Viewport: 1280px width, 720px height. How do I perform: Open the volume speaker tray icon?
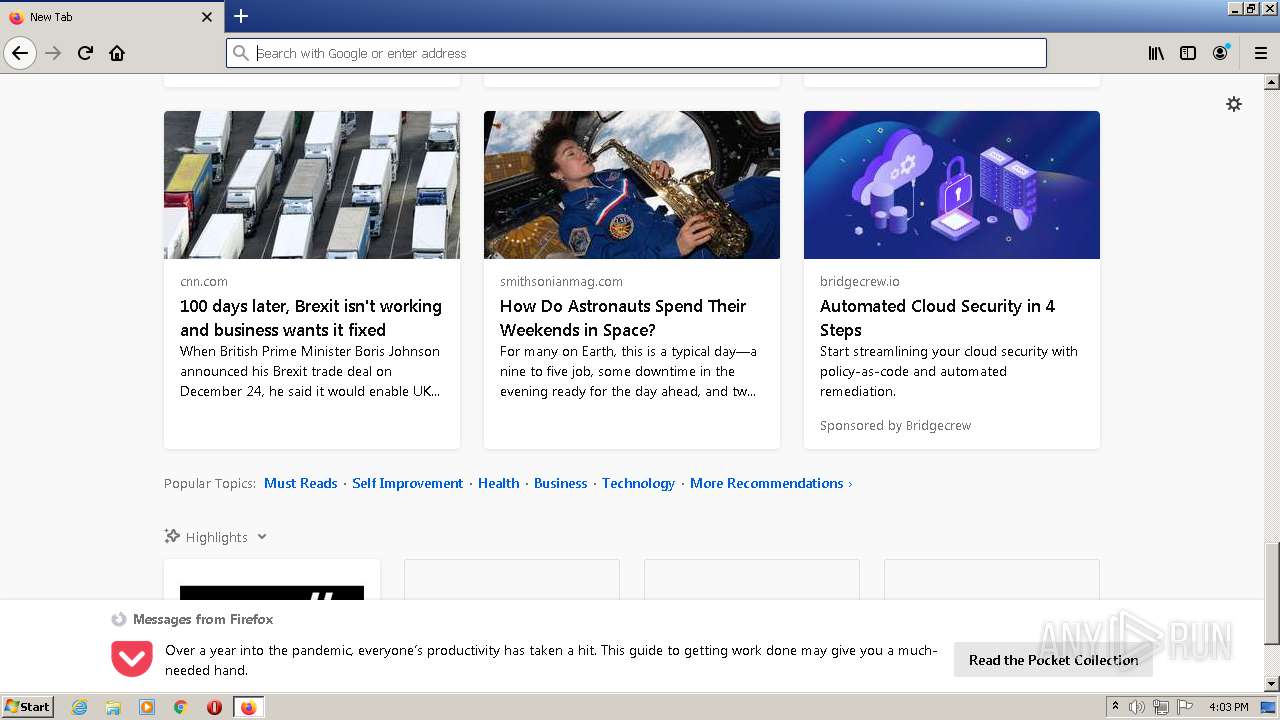1137,707
